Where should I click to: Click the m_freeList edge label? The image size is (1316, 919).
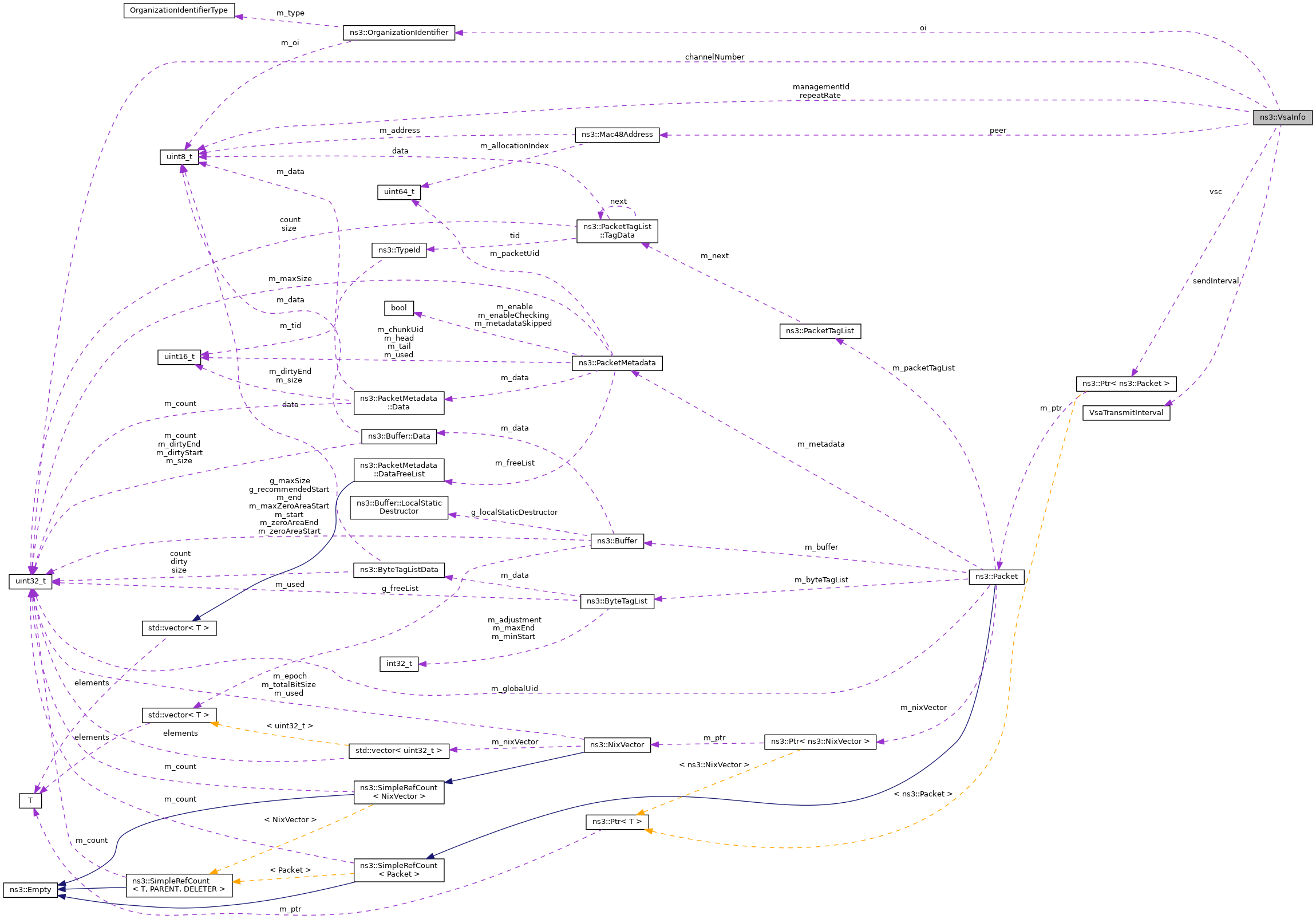pos(515,463)
